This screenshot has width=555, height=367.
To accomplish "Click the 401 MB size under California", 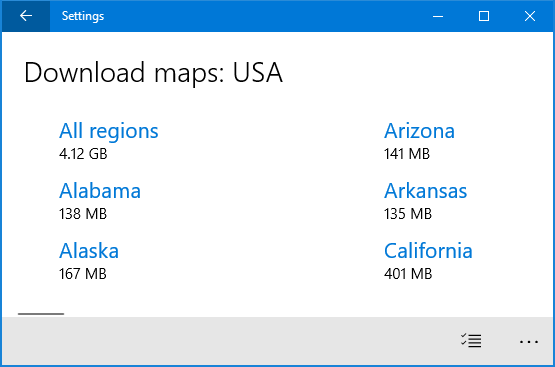I will click(408, 274).
